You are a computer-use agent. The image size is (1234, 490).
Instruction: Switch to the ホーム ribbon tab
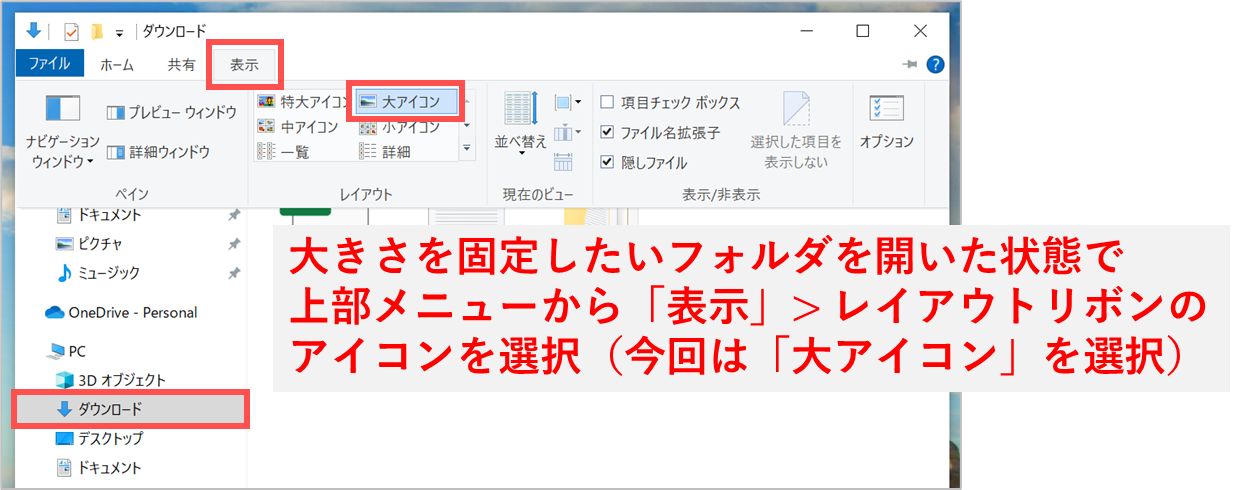click(x=117, y=64)
